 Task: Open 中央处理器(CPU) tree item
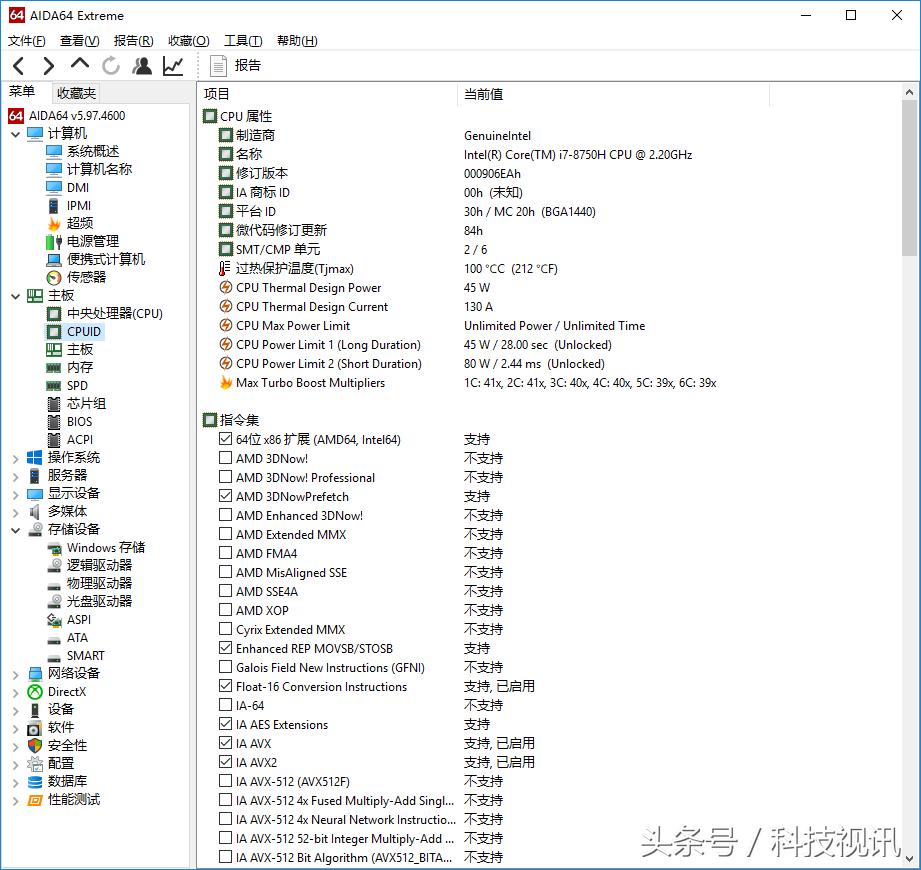(x=115, y=314)
